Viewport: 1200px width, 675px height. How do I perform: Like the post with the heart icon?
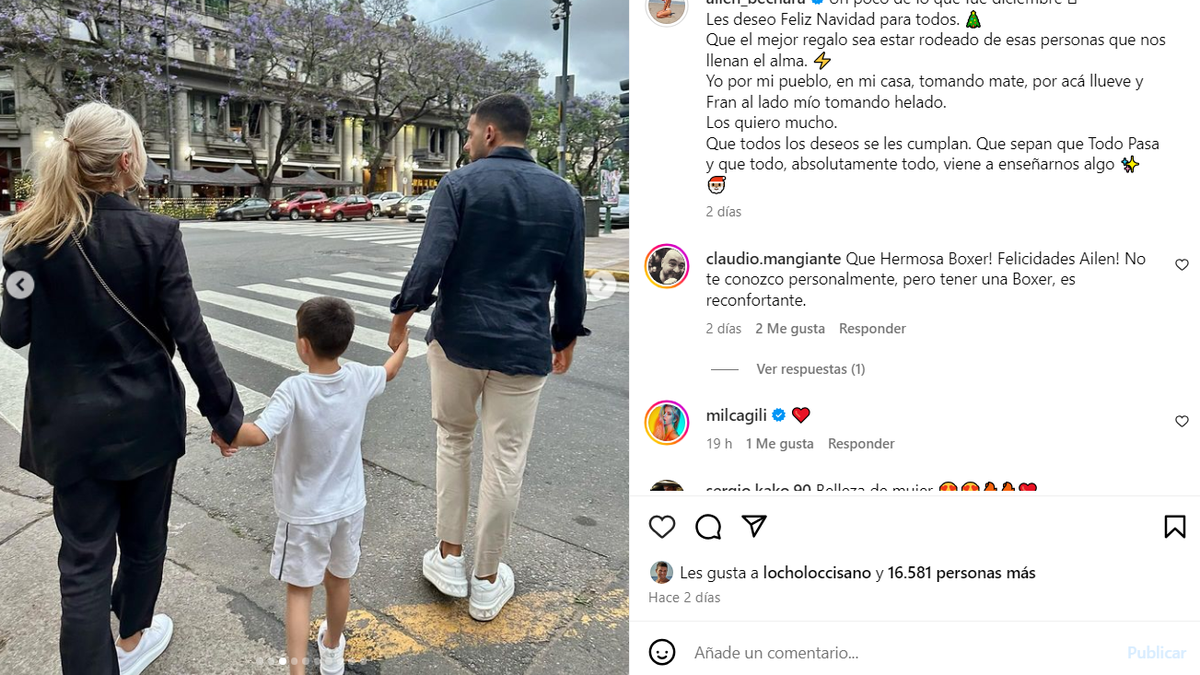(x=662, y=527)
